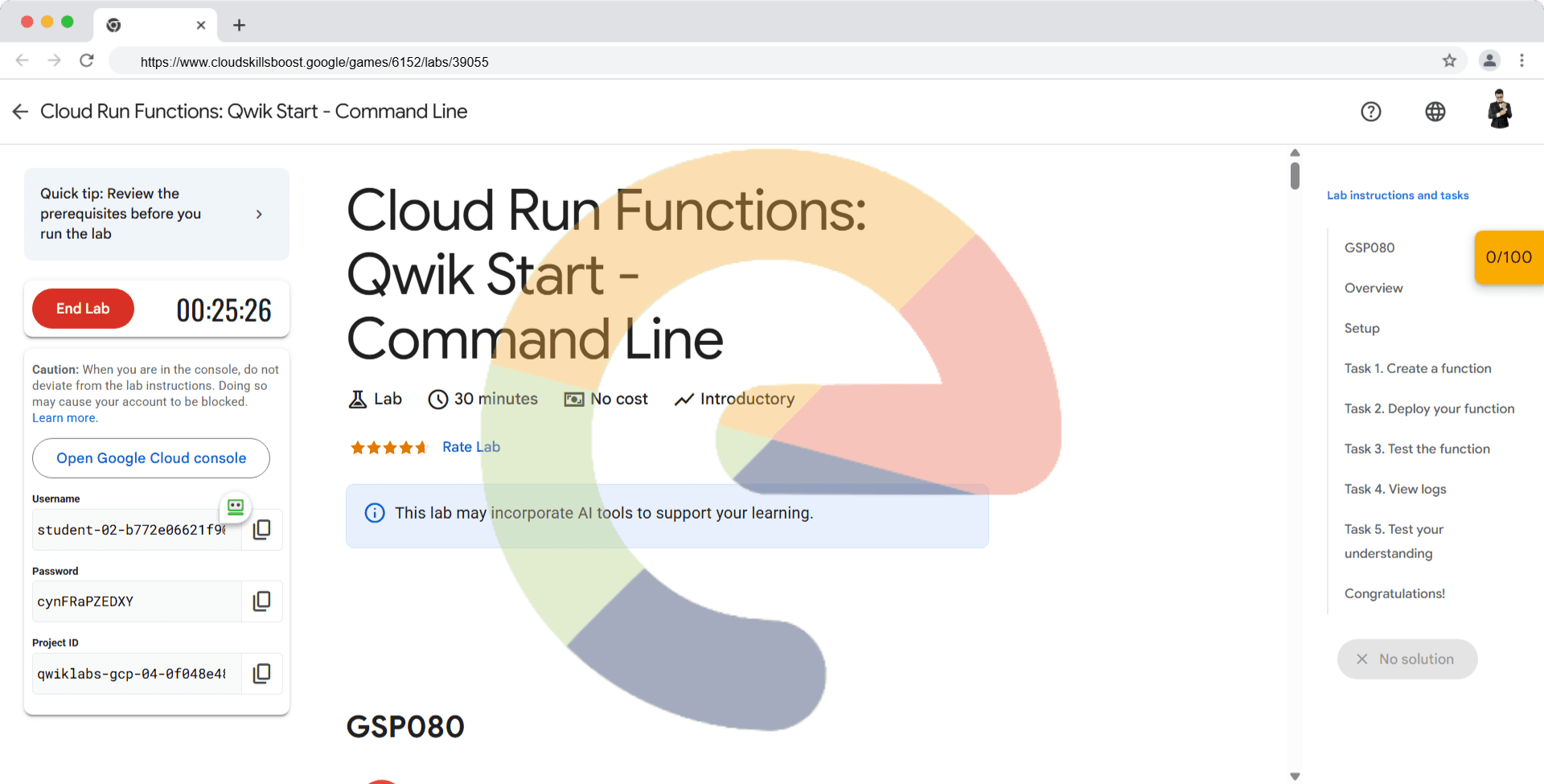The width and height of the screenshot is (1544, 784).
Task: Navigate to Task 4. View logs
Action: [x=1394, y=489]
